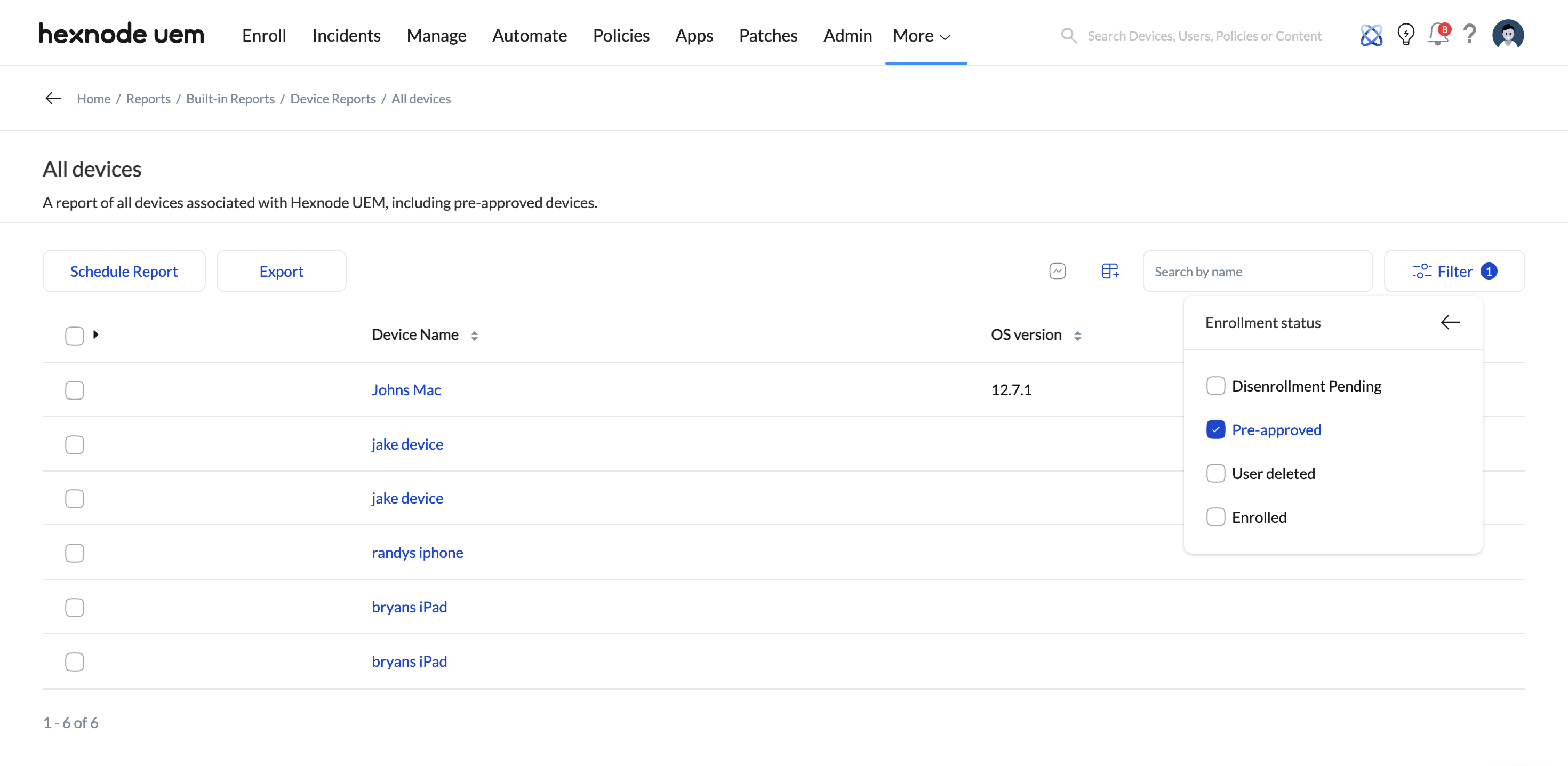Open the chart view icon
Image resolution: width=1568 pixels, height=766 pixels.
click(1057, 271)
